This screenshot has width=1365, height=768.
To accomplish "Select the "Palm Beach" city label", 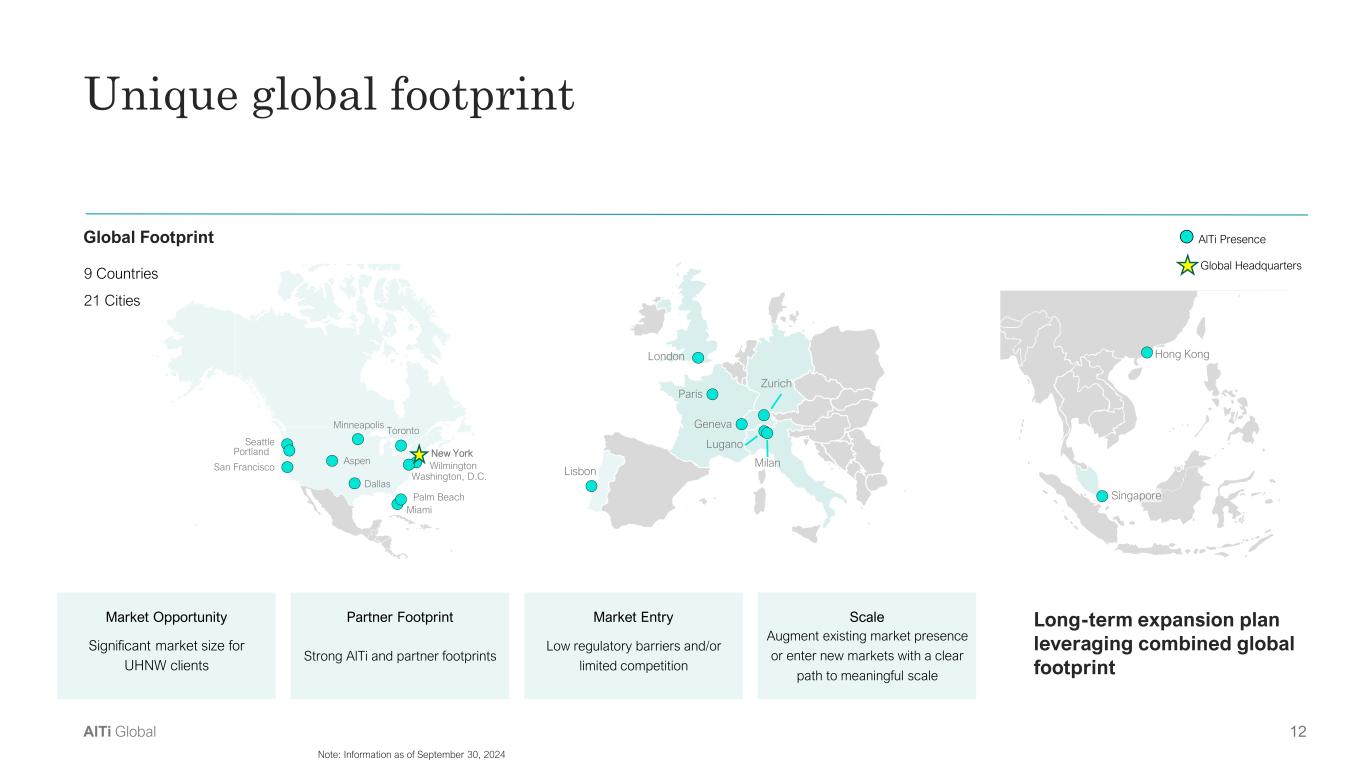I will pos(438,497).
